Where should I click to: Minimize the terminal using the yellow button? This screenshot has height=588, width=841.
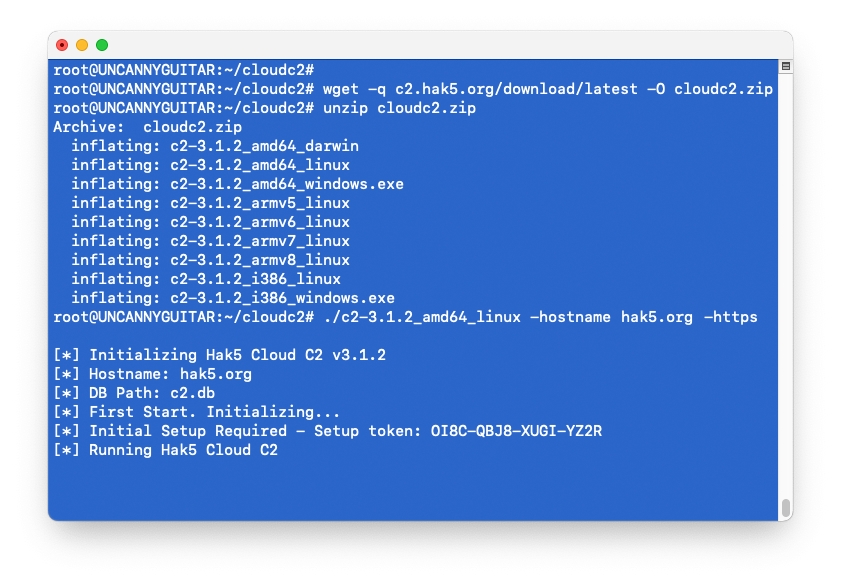(x=82, y=45)
